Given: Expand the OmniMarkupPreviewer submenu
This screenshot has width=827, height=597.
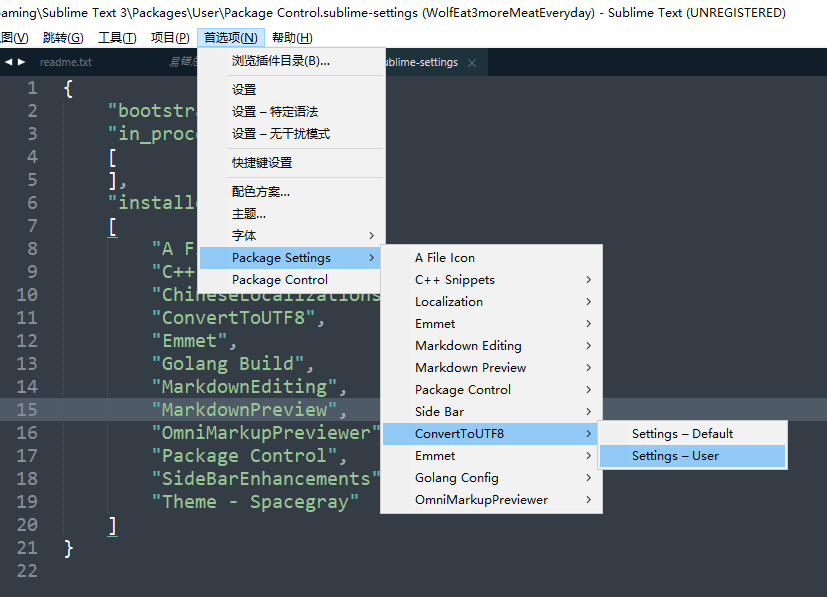Looking at the screenshot, I should [x=492, y=500].
